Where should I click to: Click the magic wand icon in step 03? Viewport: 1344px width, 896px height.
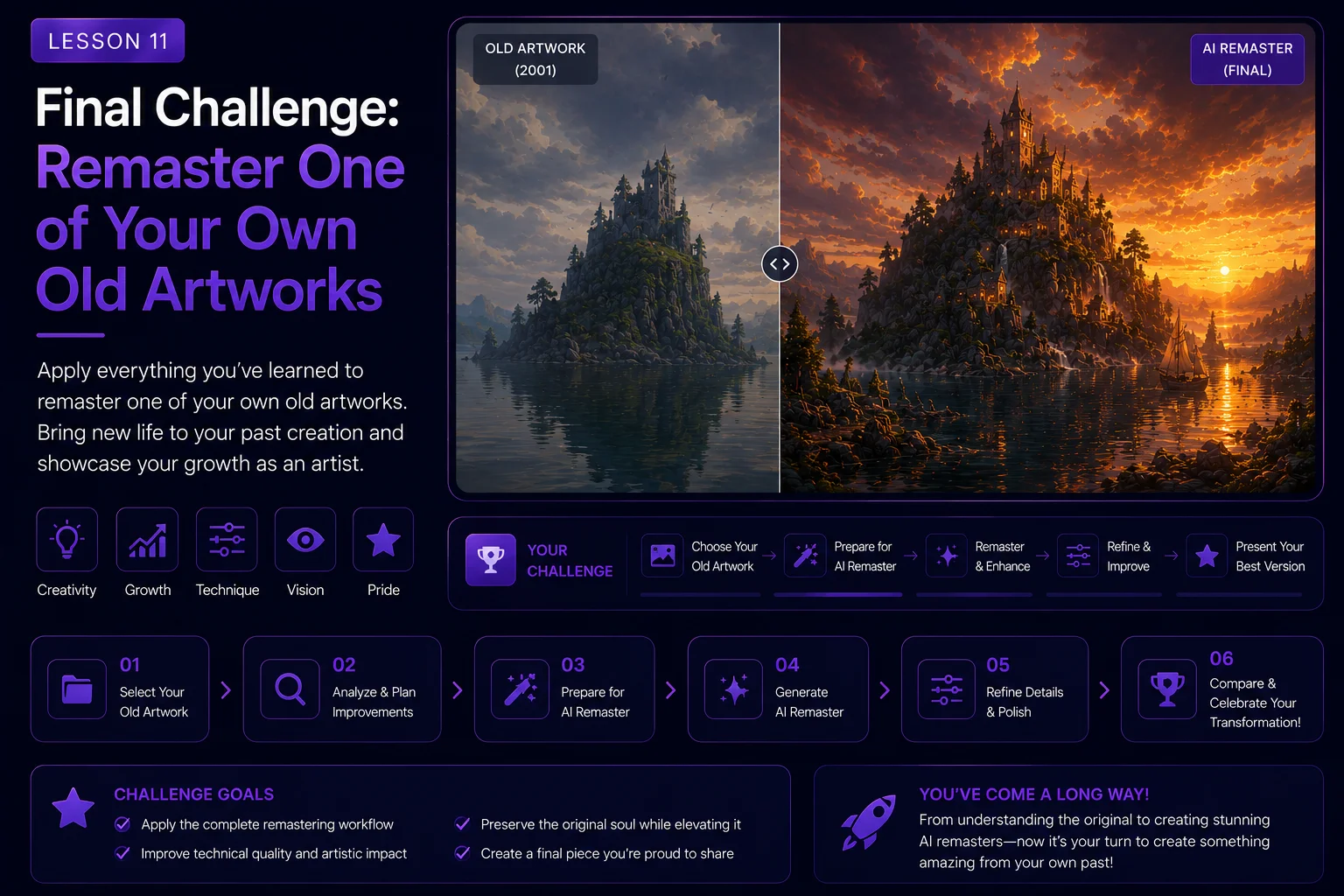click(x=521, y=689)
